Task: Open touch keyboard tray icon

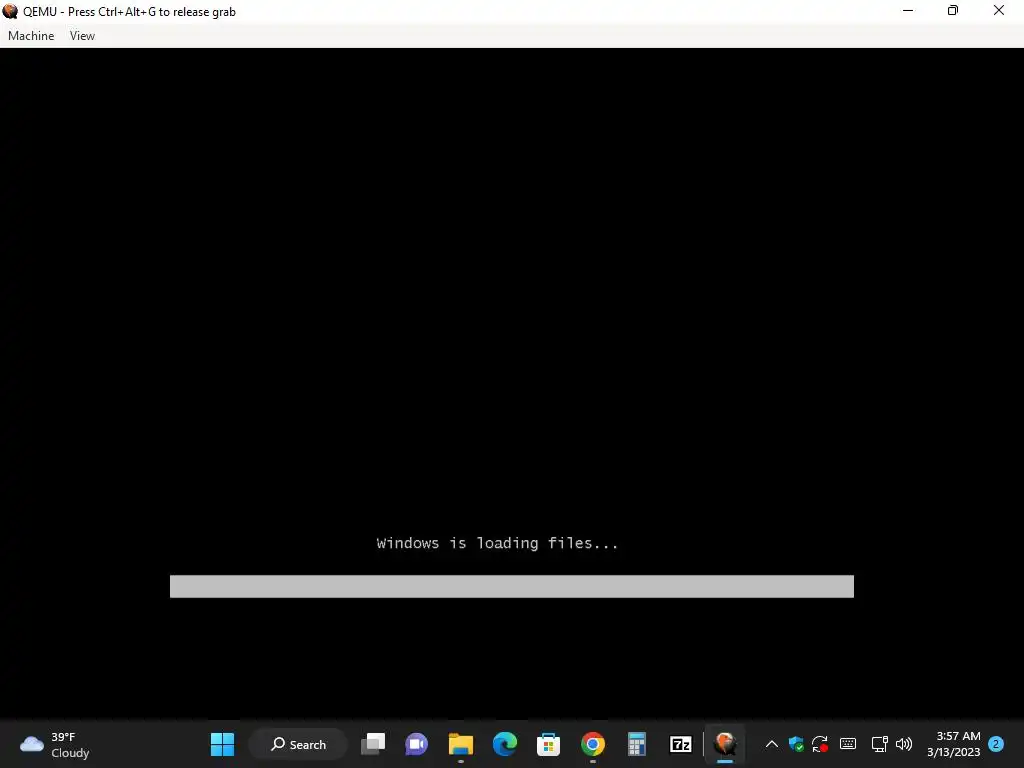Action: [x=848, y=744]
